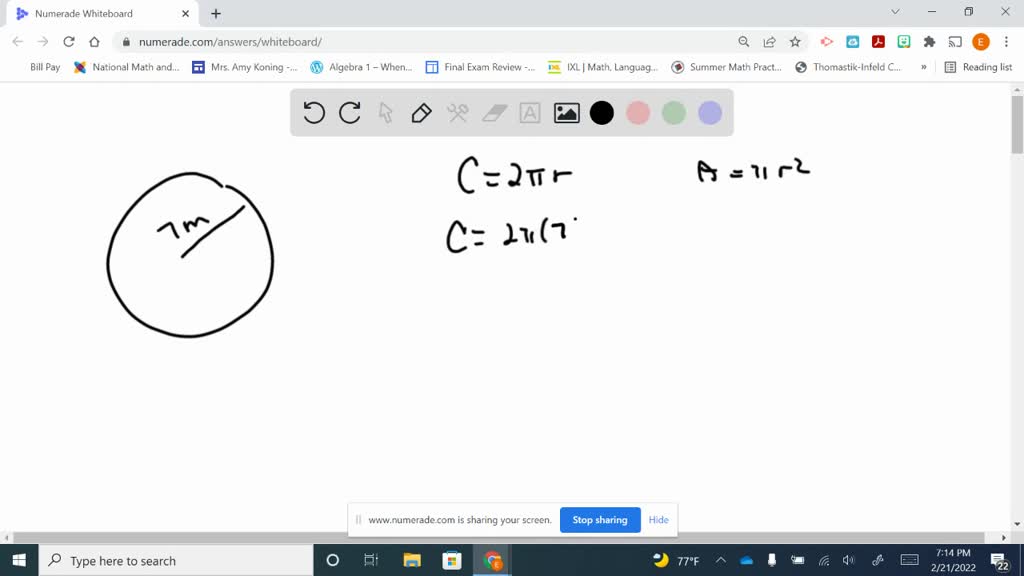
Task: Bookmark this page with the star icon
Action: [795, 42]
